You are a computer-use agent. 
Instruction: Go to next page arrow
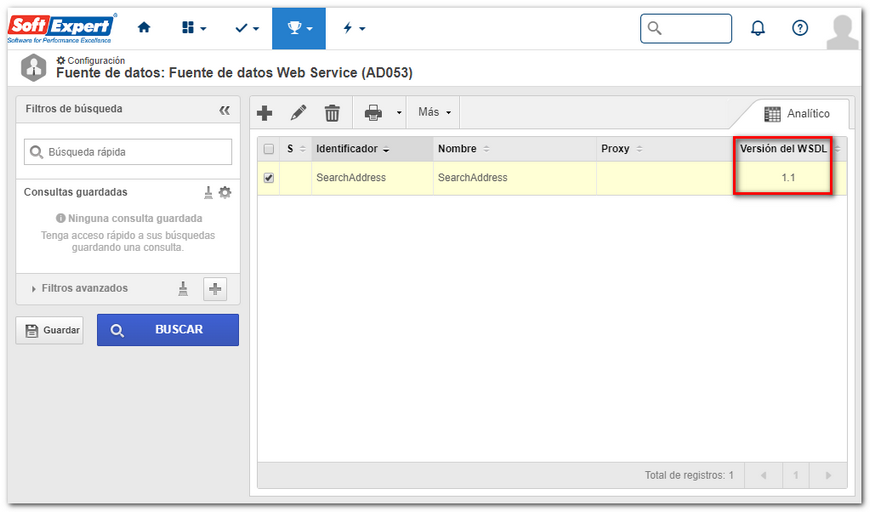(828, 475)
